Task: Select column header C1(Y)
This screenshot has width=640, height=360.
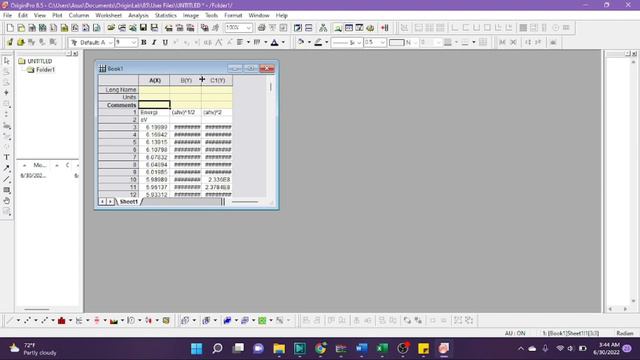Action: [x=217, y=80]
